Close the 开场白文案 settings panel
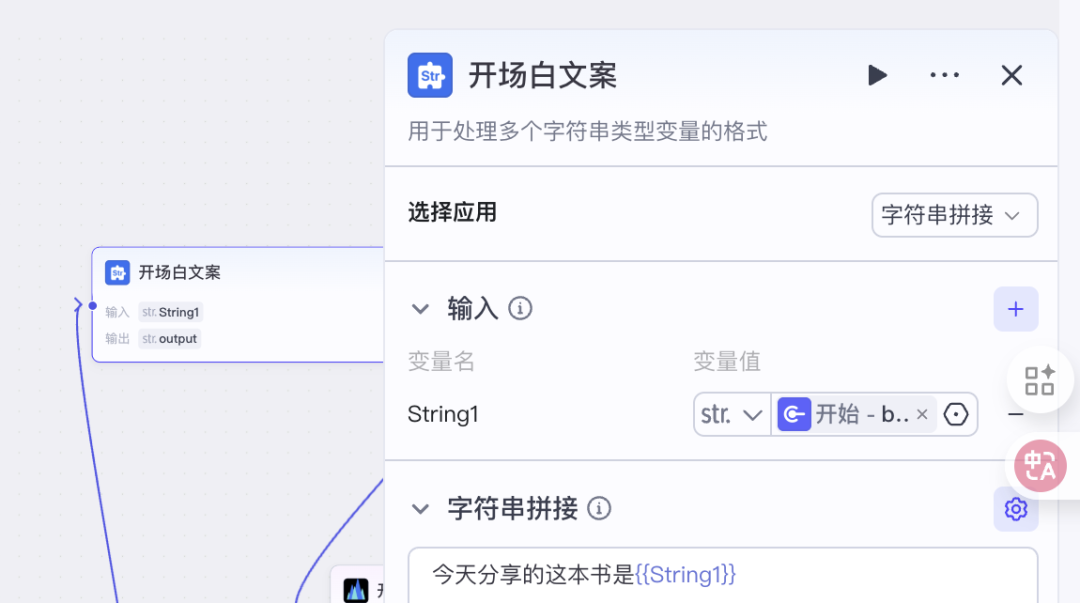 tap(1012, 75)
